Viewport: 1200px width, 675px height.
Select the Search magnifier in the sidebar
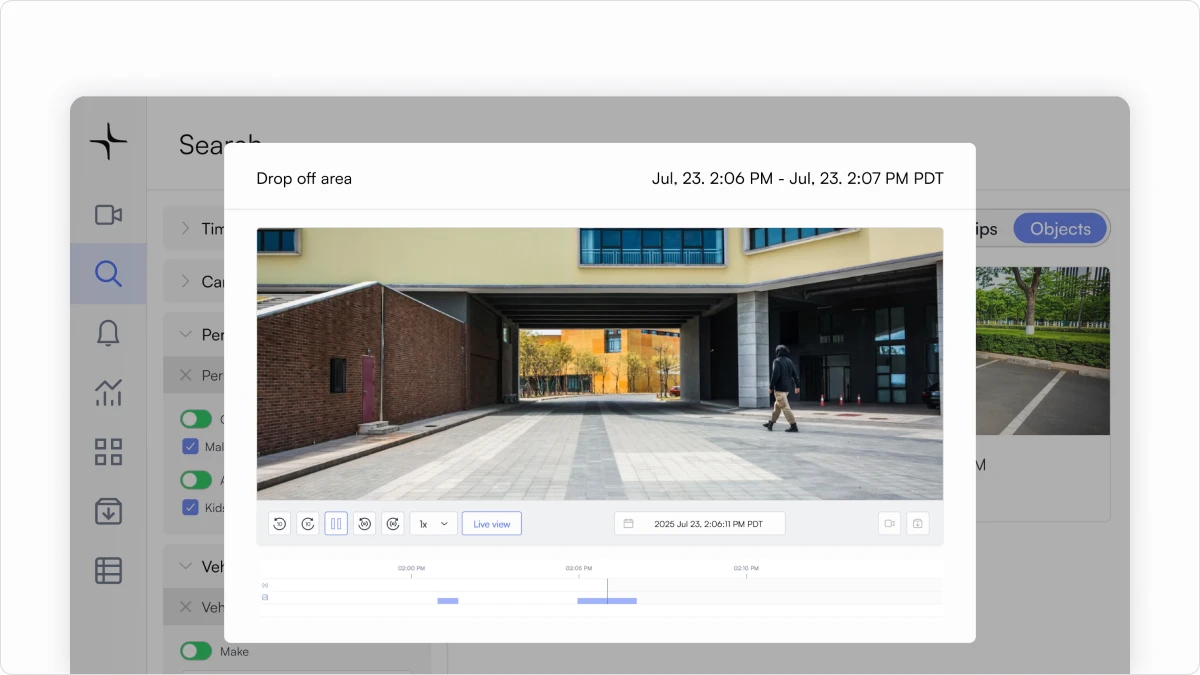(x=108, y=273)
